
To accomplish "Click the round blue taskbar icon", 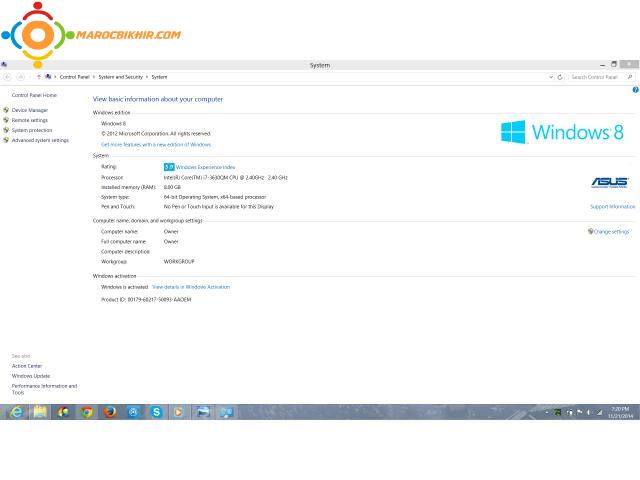I will click(x=133, y=412).
